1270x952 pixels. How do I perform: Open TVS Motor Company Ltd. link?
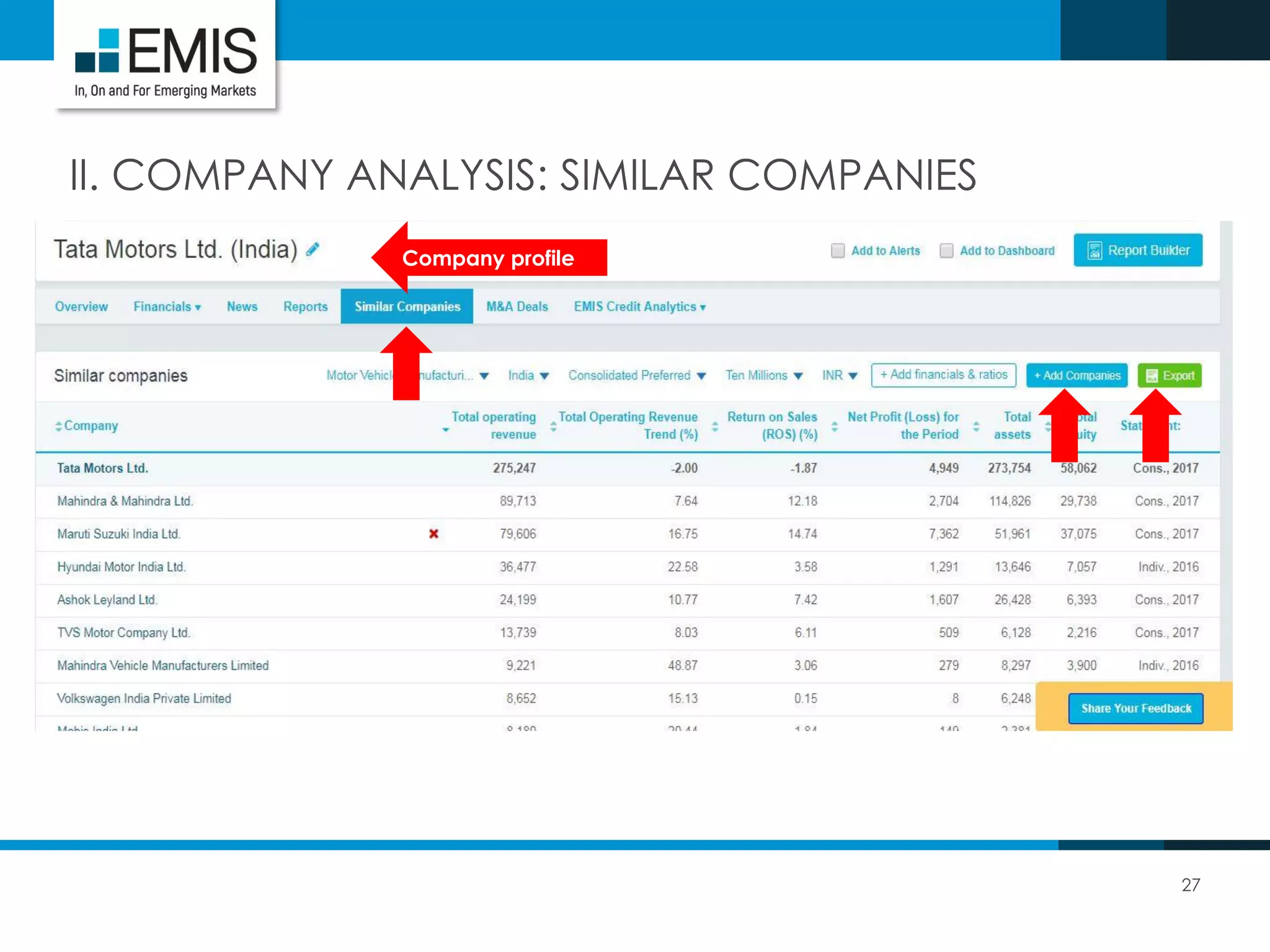pyautogui.click(x=124, y=632)
